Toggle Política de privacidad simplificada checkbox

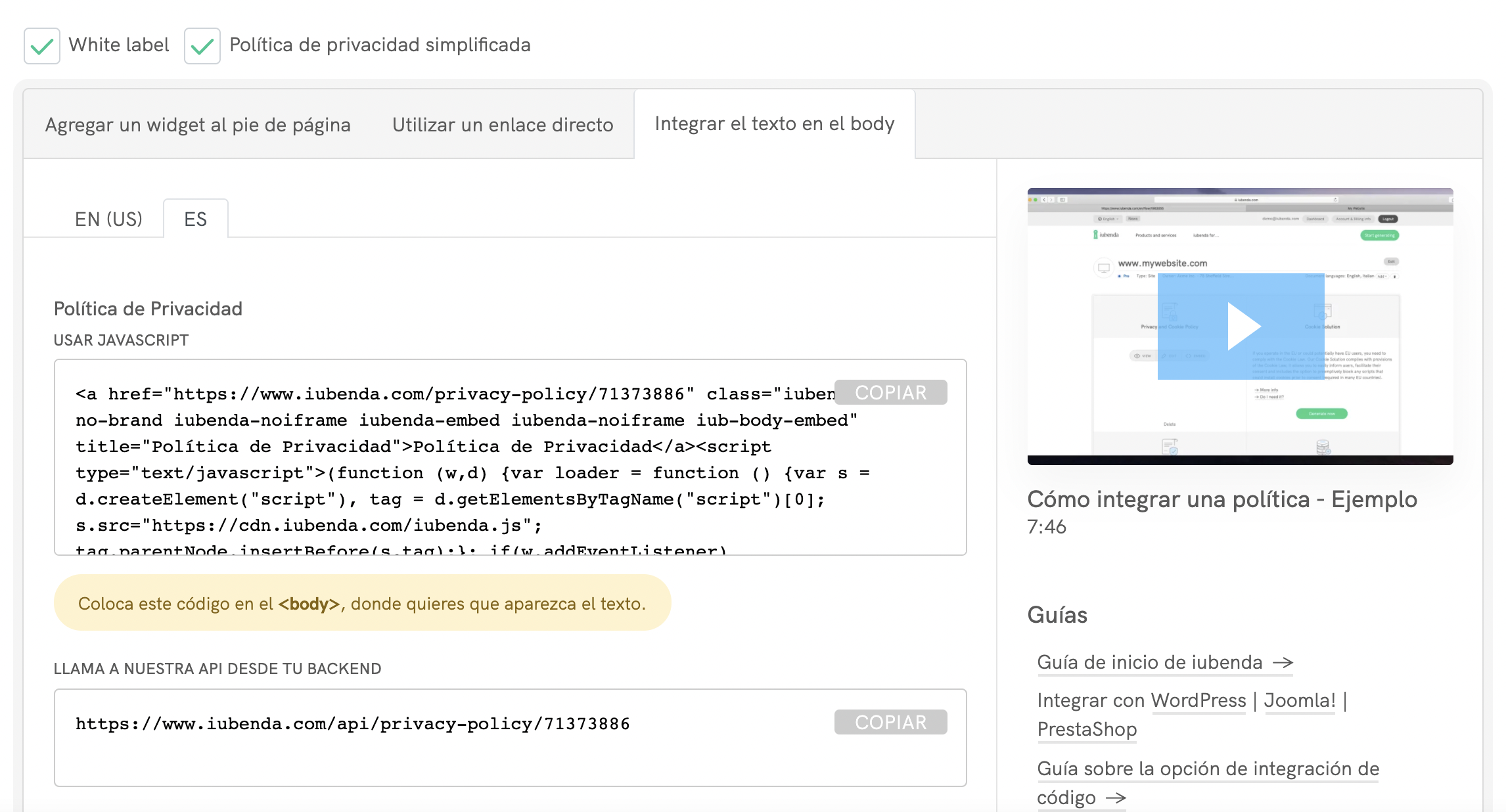point(202,46)
